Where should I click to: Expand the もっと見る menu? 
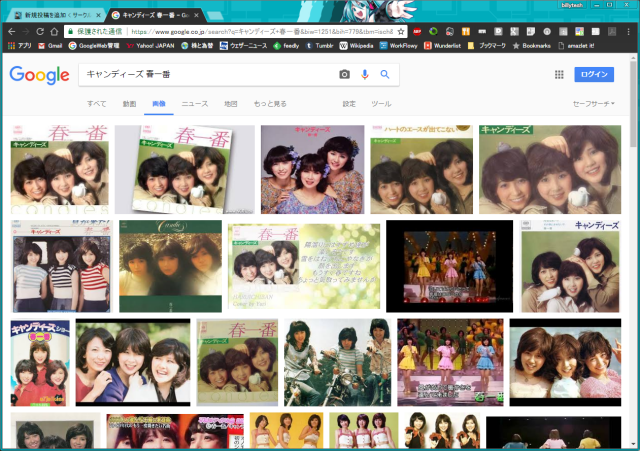[270, 104]
